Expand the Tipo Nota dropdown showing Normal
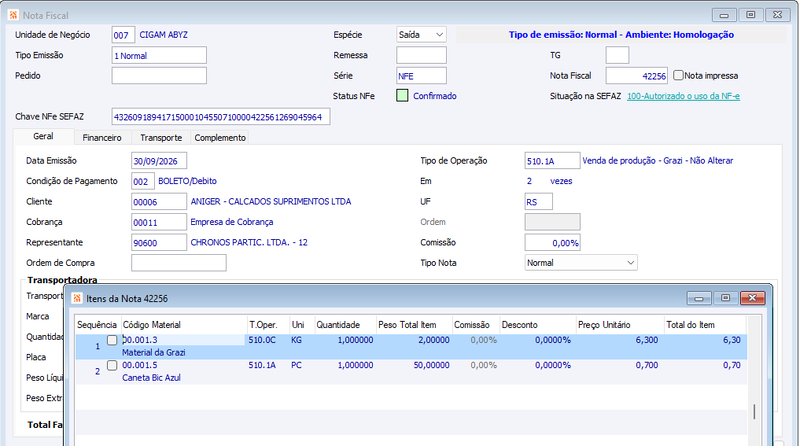Viewport: 800px width, 446px height. [581, 263]
